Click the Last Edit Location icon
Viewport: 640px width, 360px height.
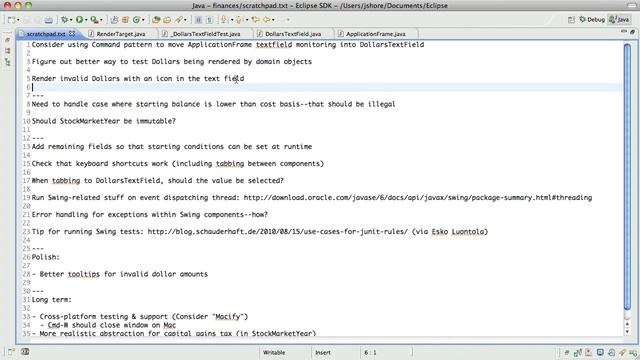(x=256, y=20)
